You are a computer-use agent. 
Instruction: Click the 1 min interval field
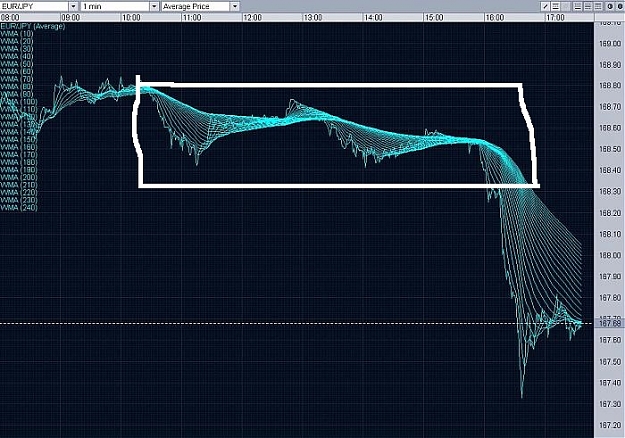pos(115,6)
